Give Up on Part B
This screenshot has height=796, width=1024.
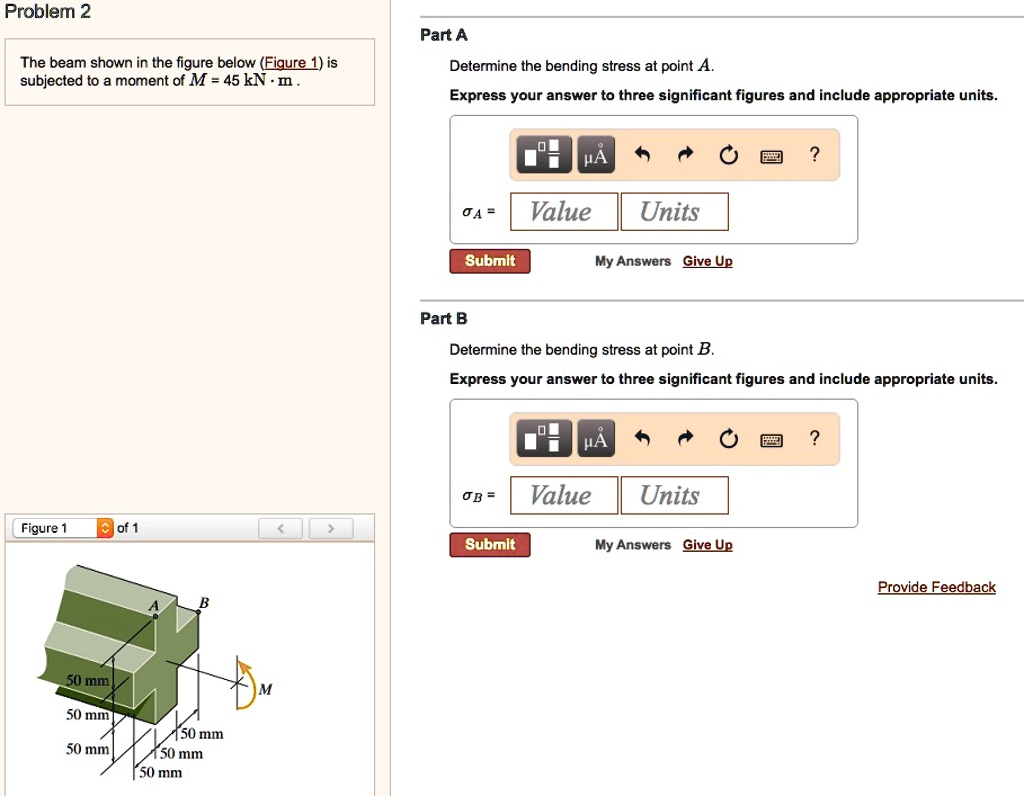tap(707, 545)
